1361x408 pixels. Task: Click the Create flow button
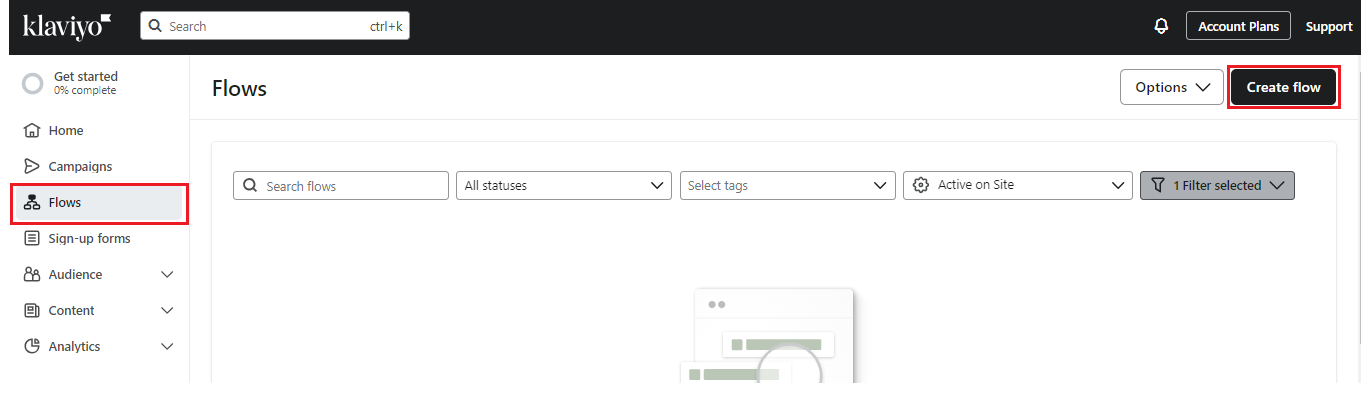[1283, 87]
